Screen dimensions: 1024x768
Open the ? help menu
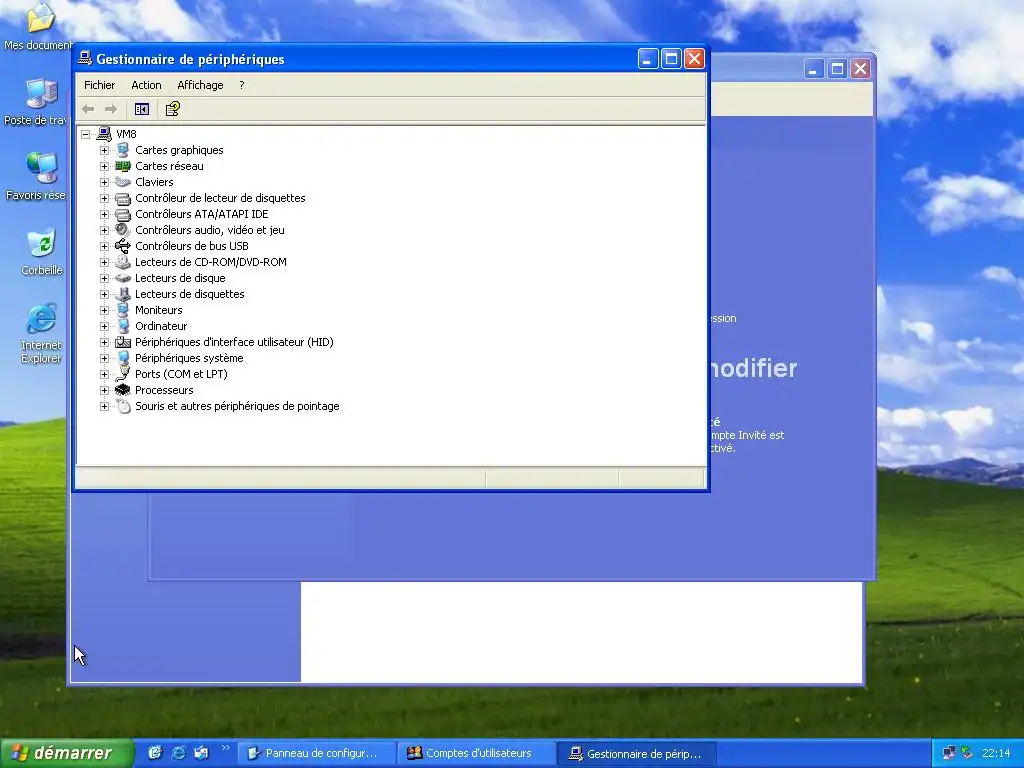(242, 85)
